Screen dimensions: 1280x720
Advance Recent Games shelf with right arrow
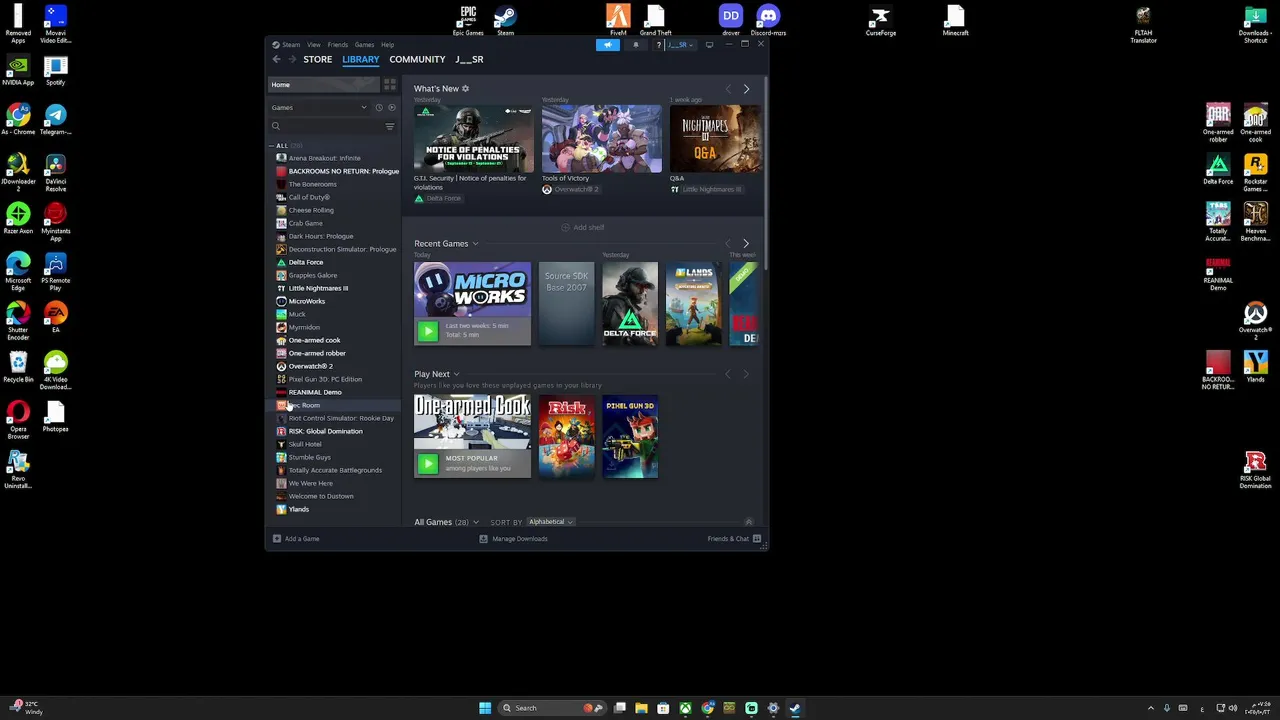[x=746, y=244]
